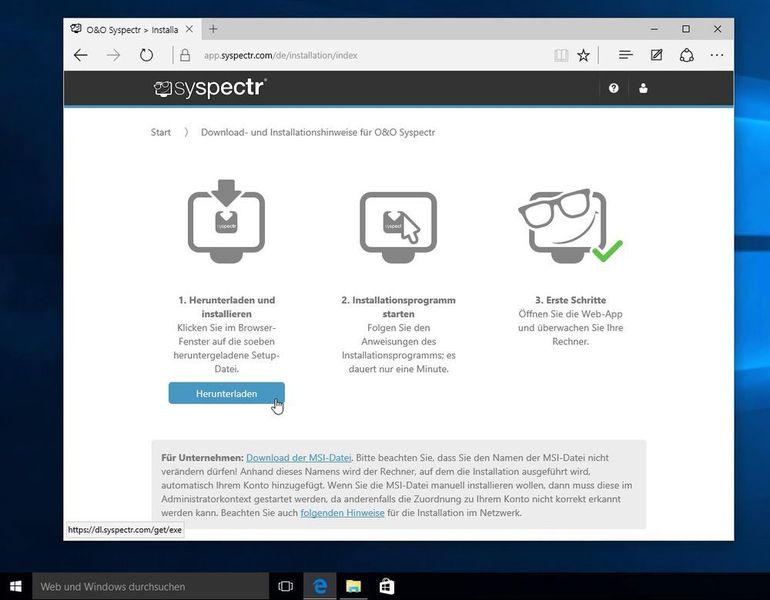
Task: Open the Download der MSI-Datei link
Action: pyautogui.click(x=299, y=458)
